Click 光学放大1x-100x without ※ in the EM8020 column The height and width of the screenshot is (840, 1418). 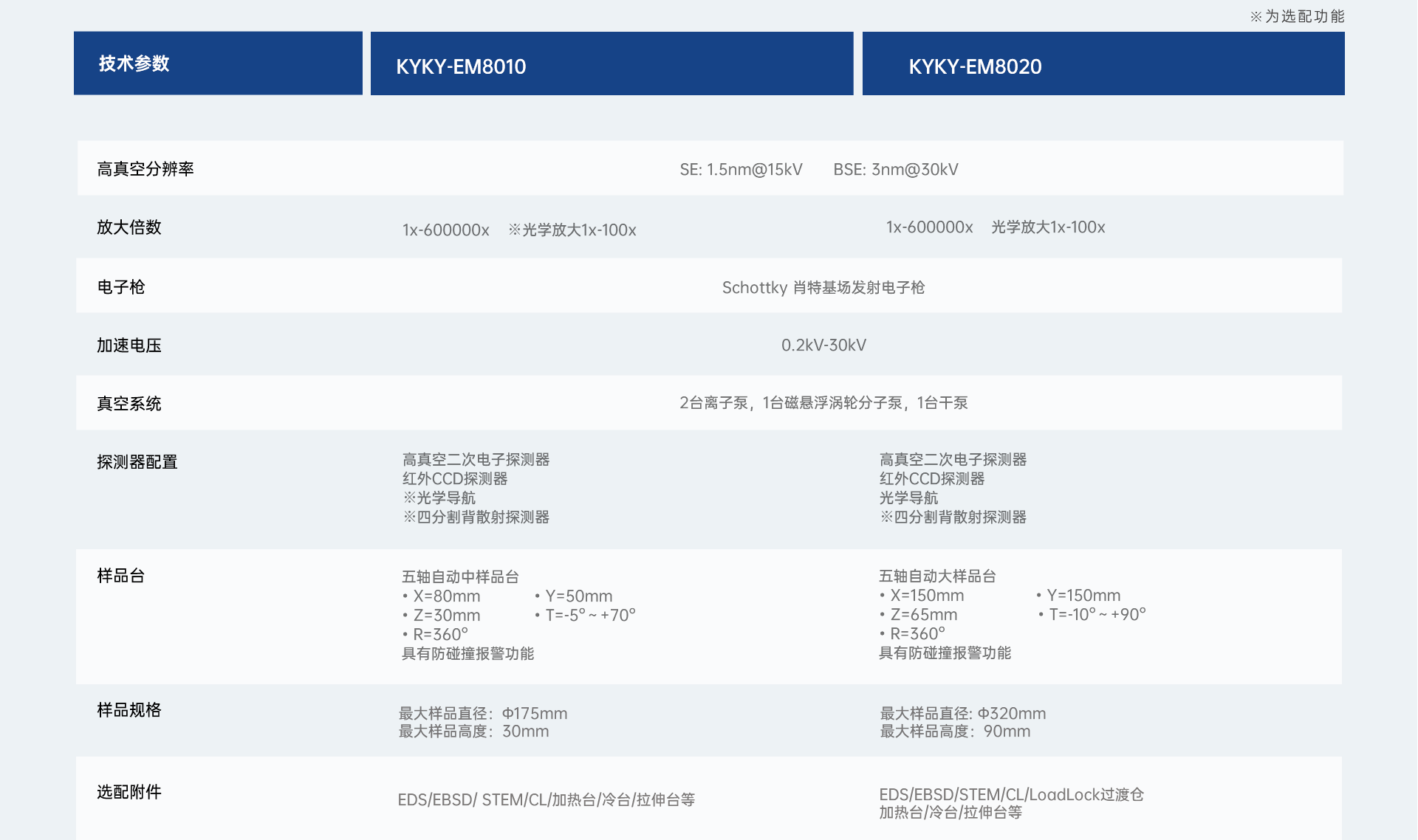pyautogui.click(x=1048, y=227)
